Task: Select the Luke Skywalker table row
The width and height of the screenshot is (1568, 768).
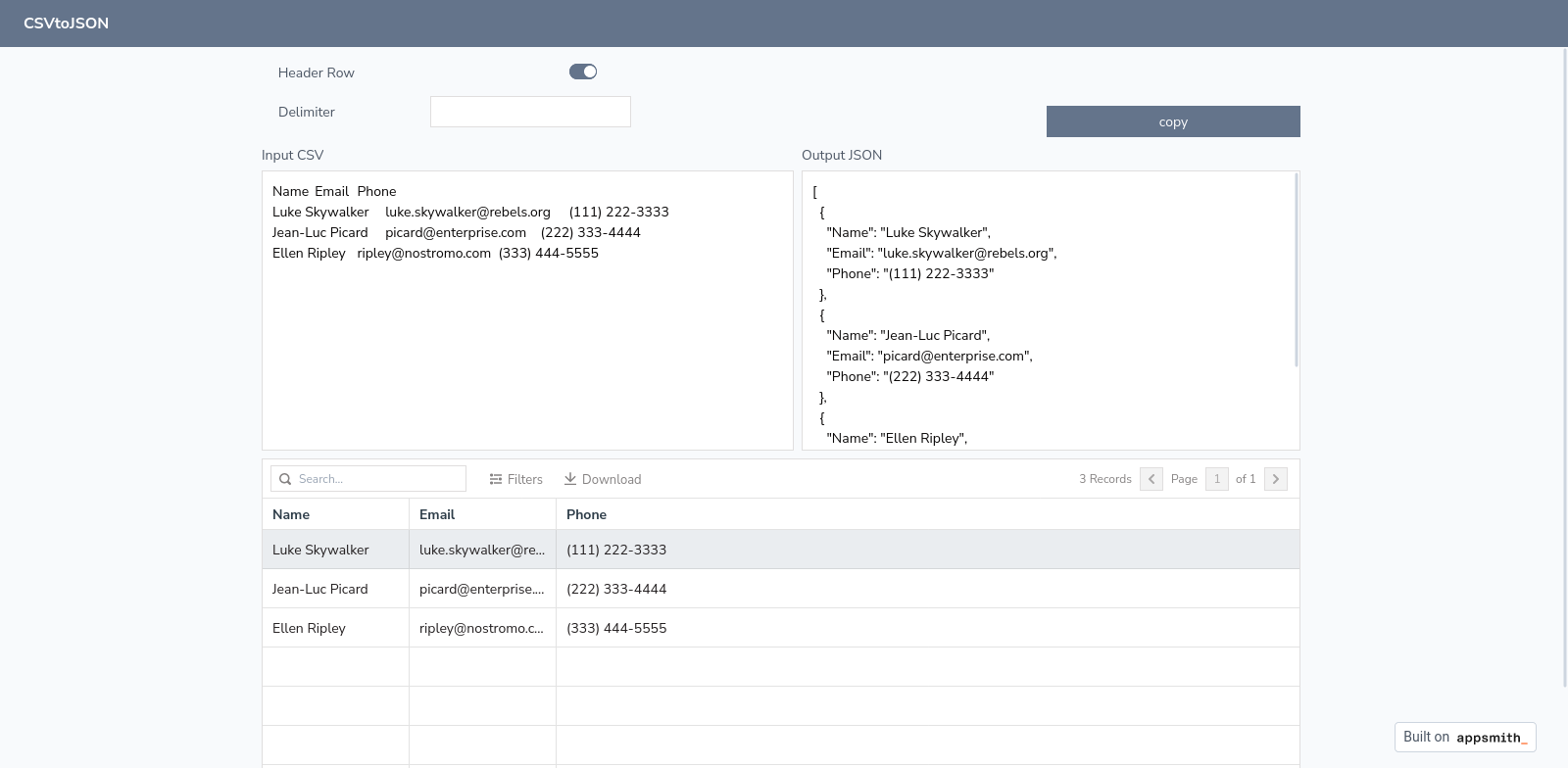Action: (x=320, y=550)
